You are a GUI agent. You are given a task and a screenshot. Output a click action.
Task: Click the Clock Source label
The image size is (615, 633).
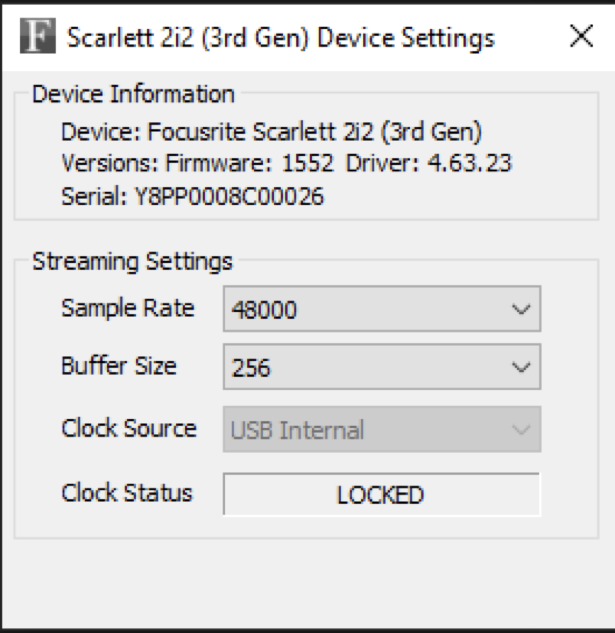click(x=129, y=429)
